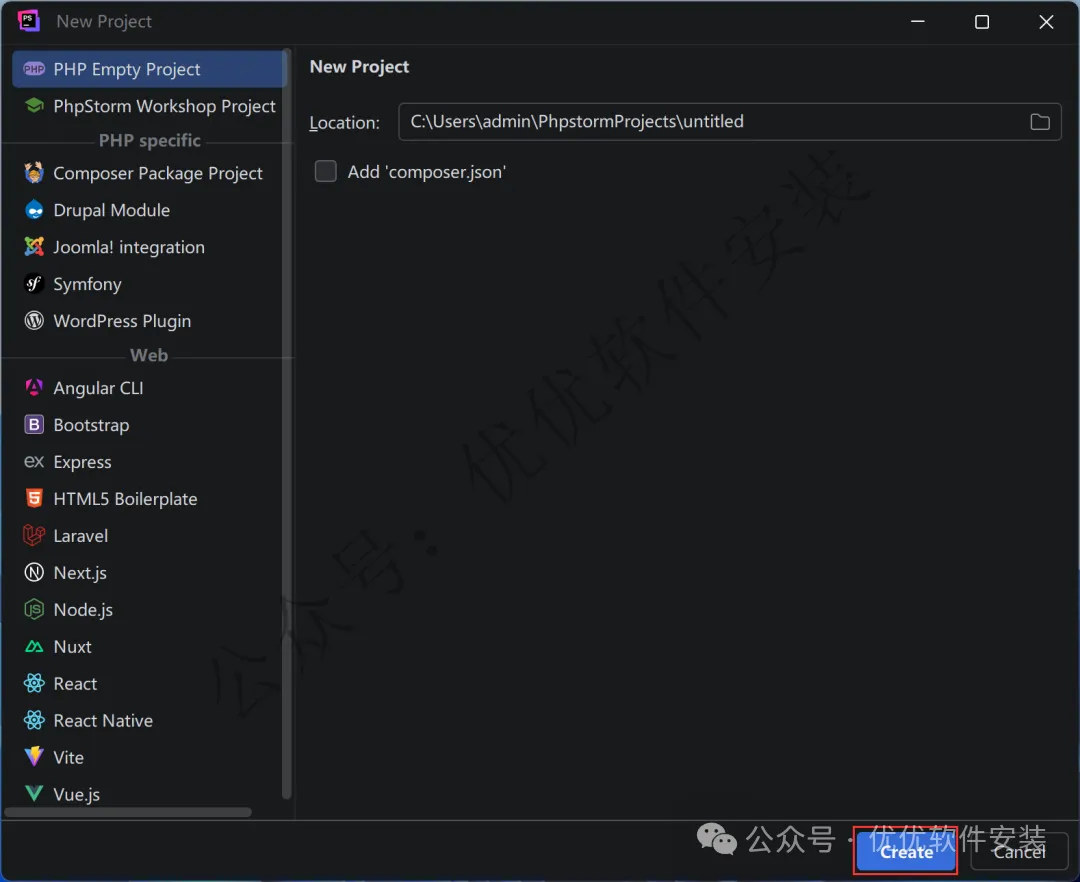The height and width of the screenshot is (882, 1080).
Task: Minimize the New Project window
Action: [x=917, y=22]
